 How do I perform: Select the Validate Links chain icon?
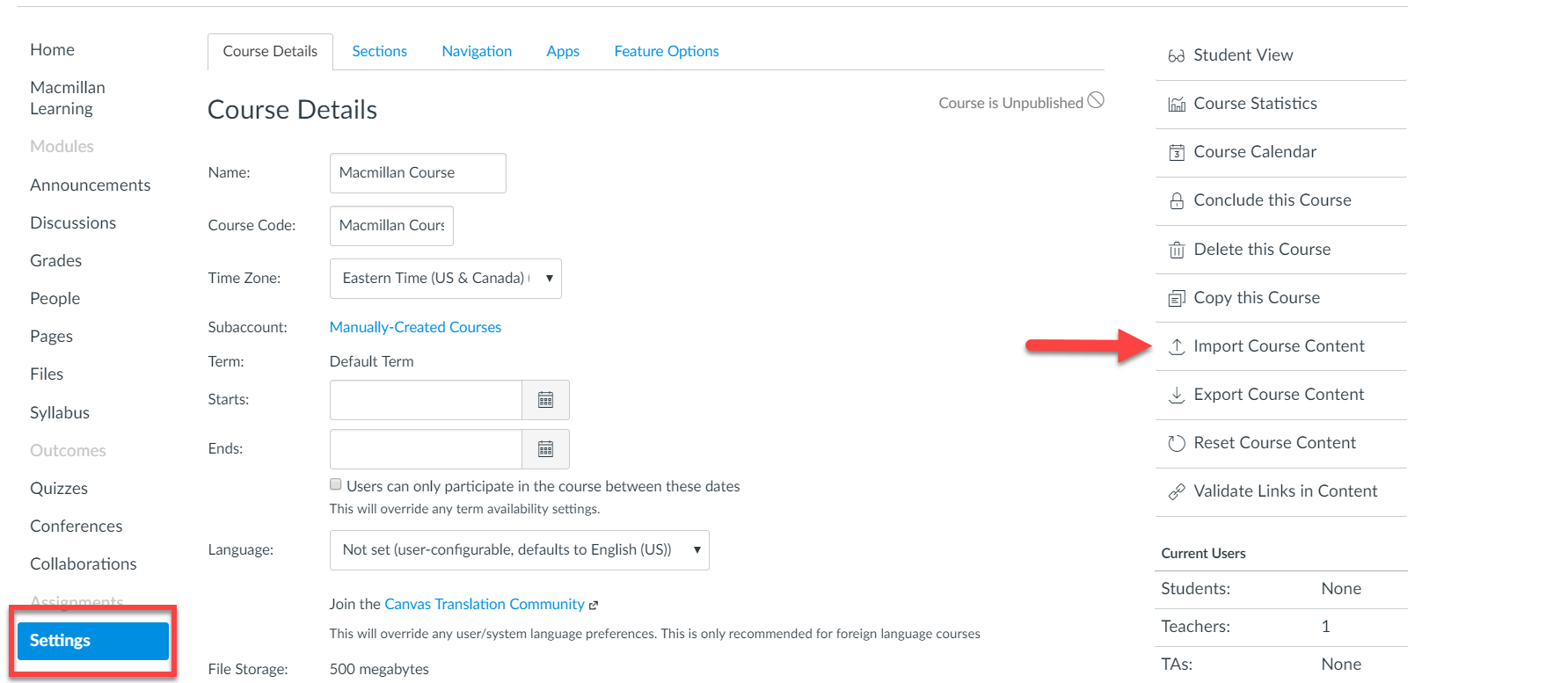[1177, 490]
